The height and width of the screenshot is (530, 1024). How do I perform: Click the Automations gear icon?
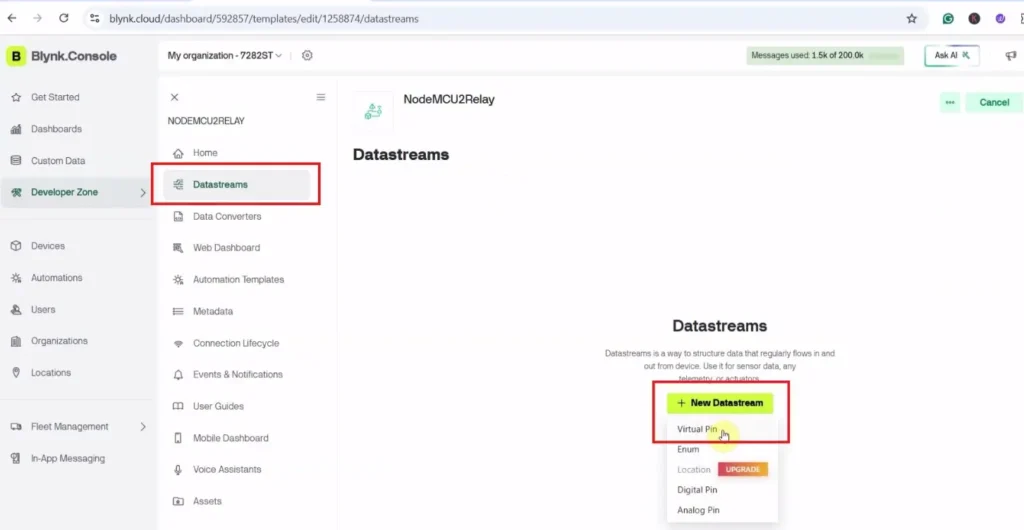coord(16,278)
